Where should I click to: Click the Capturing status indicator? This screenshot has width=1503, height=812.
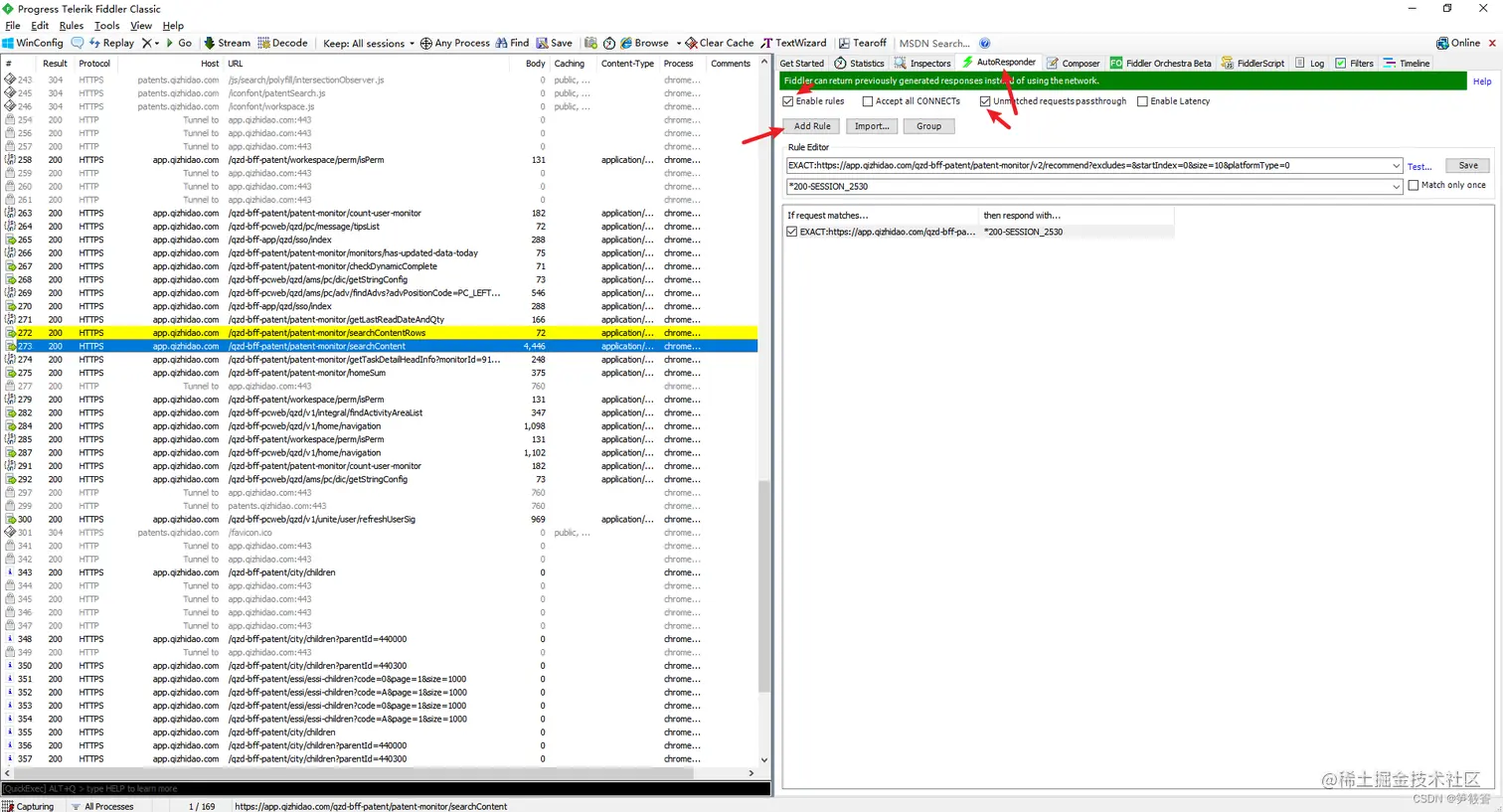(x=29, y=806)
